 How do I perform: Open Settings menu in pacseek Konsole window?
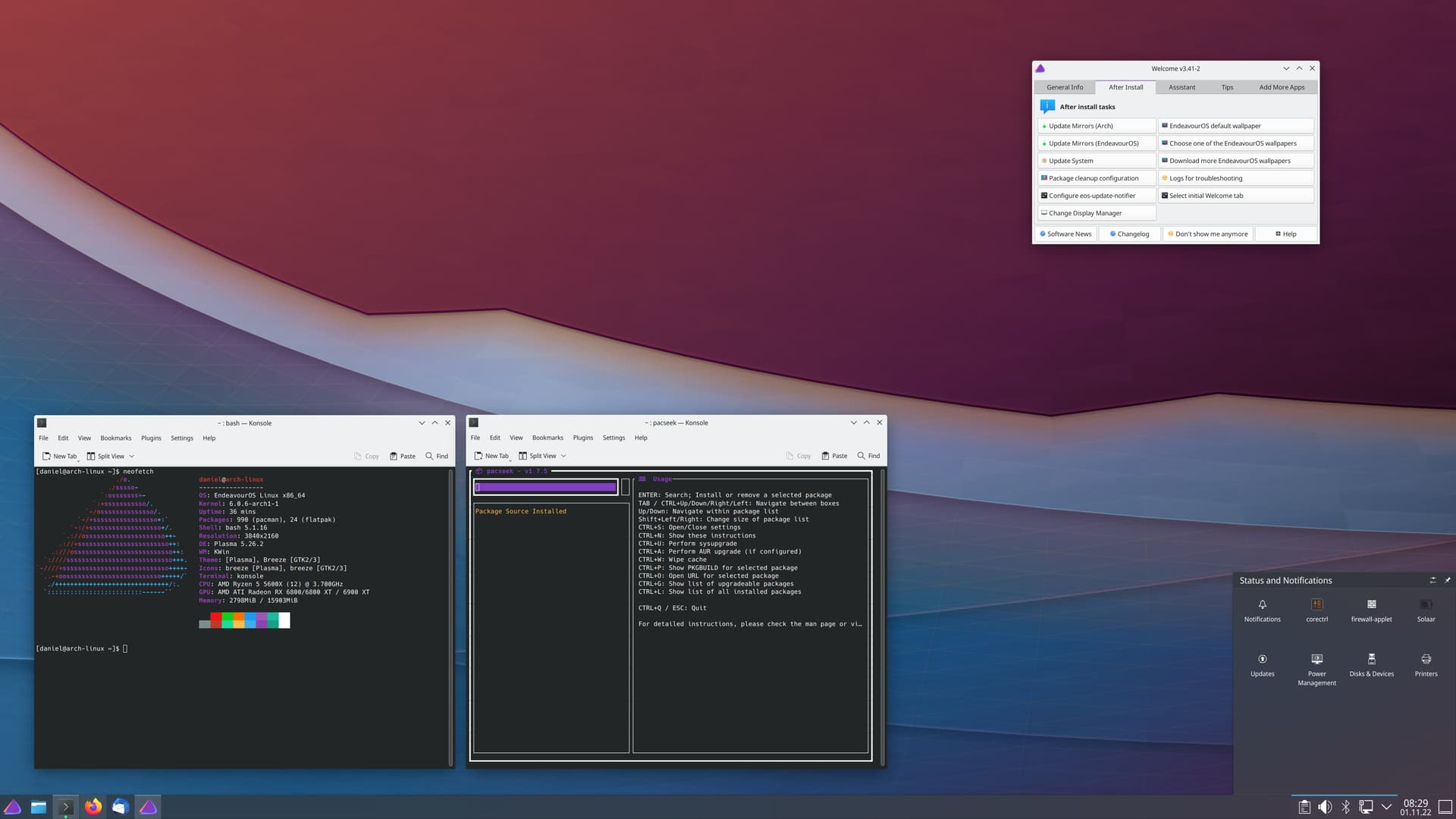(613, 438)
